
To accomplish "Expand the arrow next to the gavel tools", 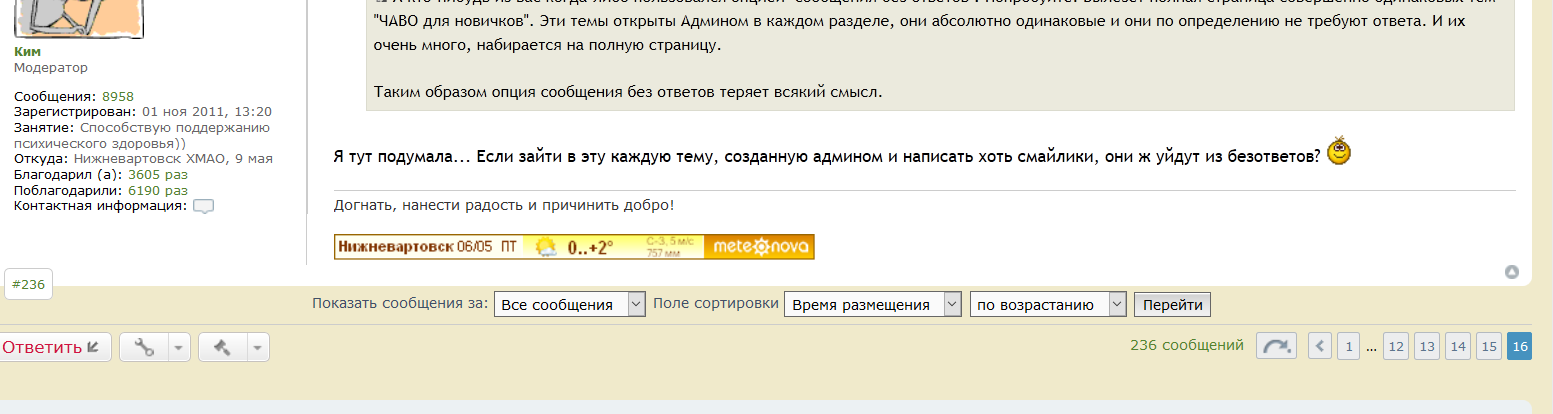I will click(257, 347).
